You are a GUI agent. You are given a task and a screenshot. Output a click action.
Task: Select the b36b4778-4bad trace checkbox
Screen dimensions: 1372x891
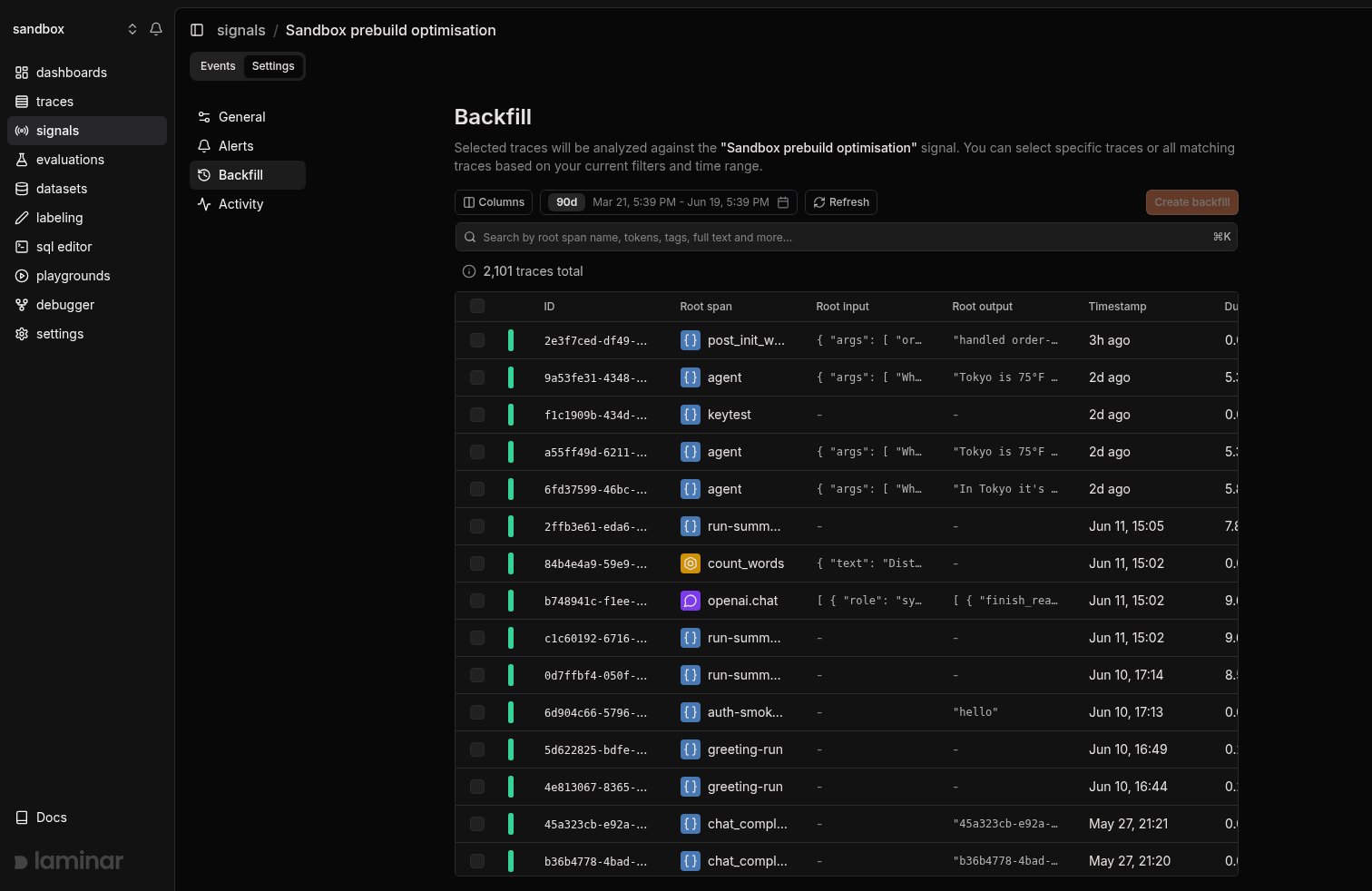tap(477, 861)
